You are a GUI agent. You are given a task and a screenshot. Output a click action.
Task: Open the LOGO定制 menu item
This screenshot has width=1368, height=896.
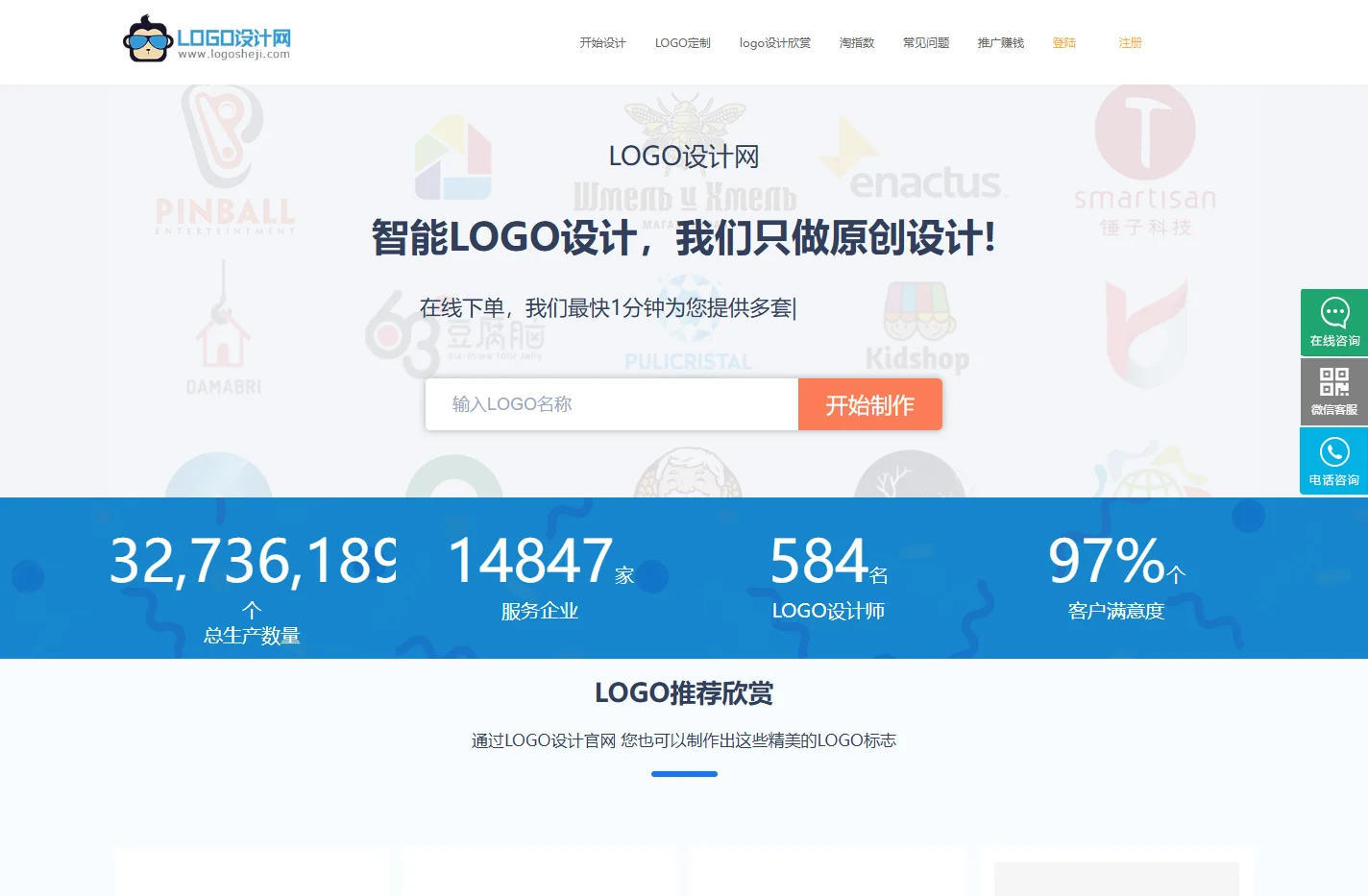click(x=683, y=43)
